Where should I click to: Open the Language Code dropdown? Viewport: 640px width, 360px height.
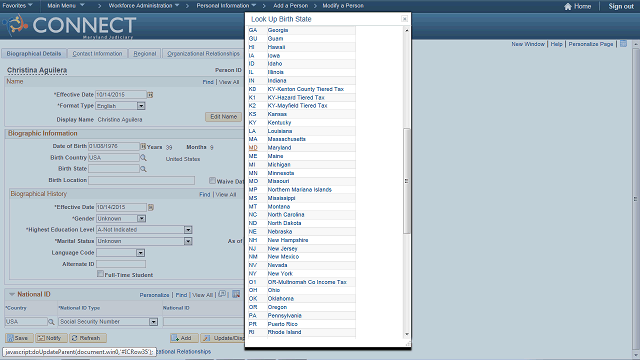(140, 253)
